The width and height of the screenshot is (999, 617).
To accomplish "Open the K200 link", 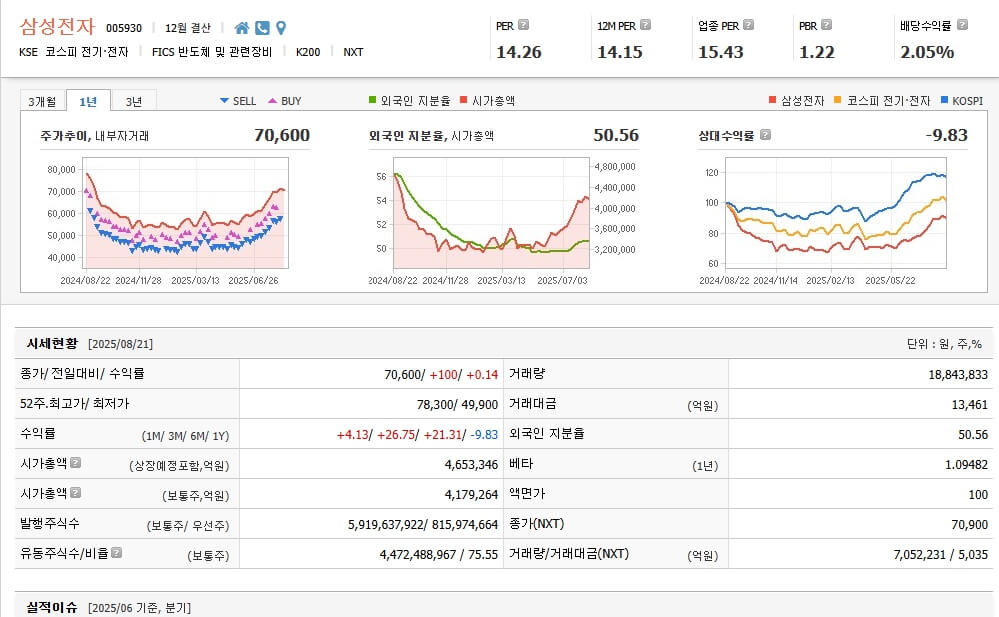I will [307, 51].
